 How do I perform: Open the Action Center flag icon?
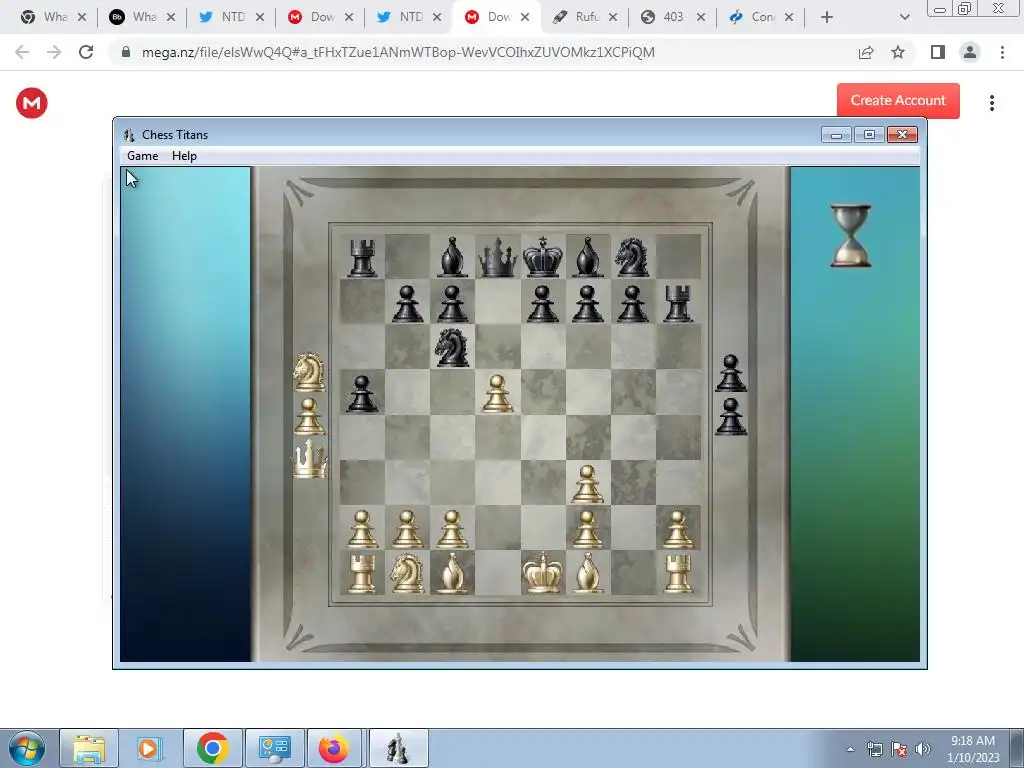[x=899, y=749]
